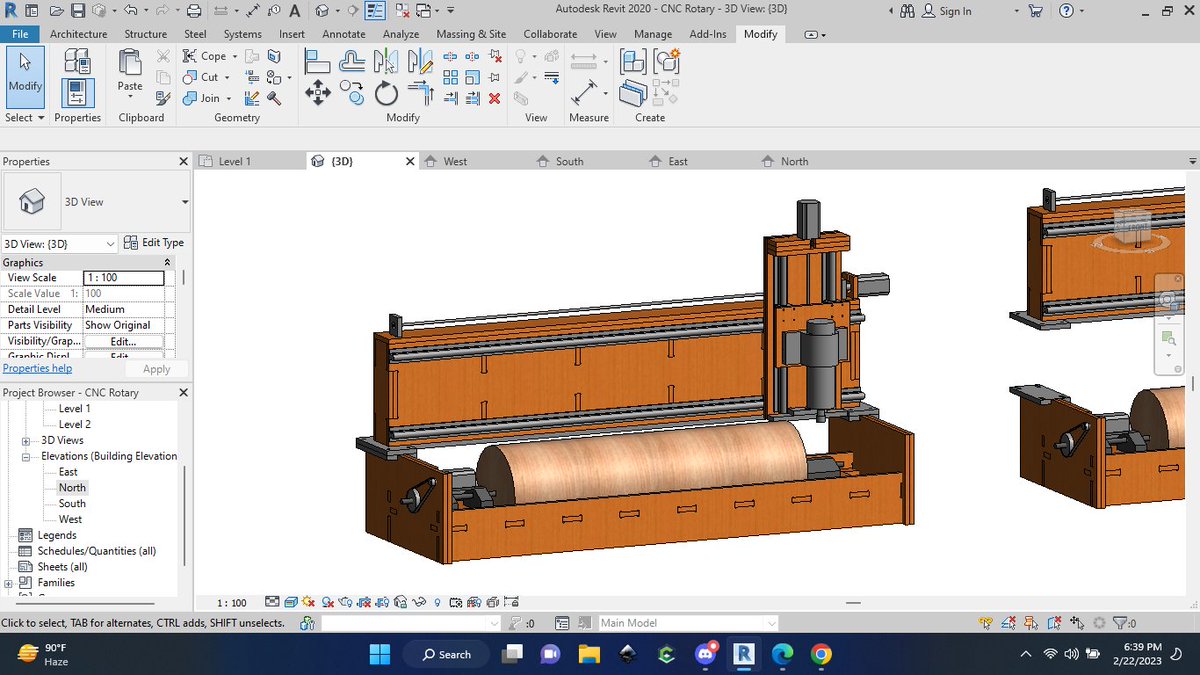Click the Pin icon in Modify panel
Viewport: 1200px width, 675px height.
coord(493,75)
